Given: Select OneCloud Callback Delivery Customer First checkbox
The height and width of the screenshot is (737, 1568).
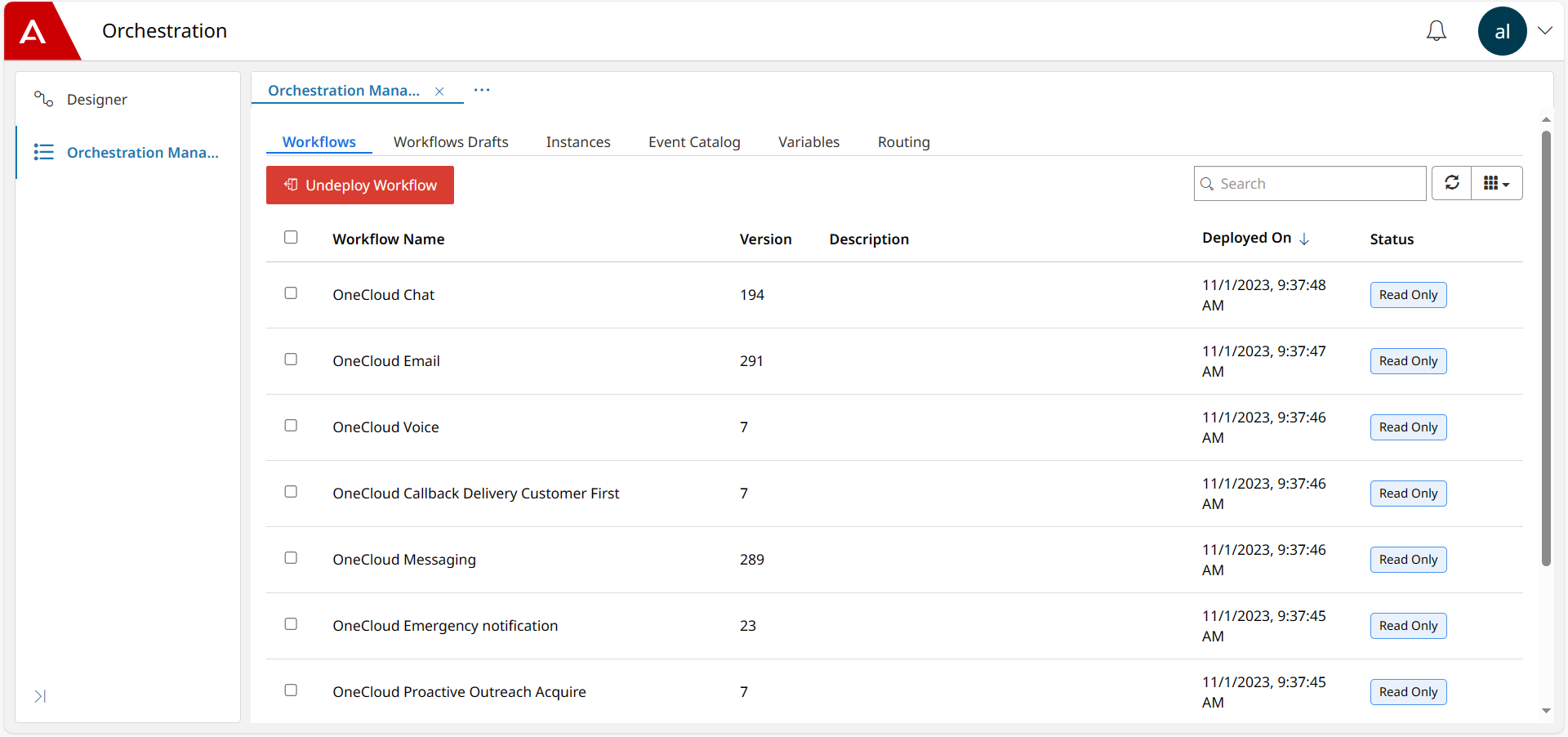Looking at the screenshot, I should 291,491.
